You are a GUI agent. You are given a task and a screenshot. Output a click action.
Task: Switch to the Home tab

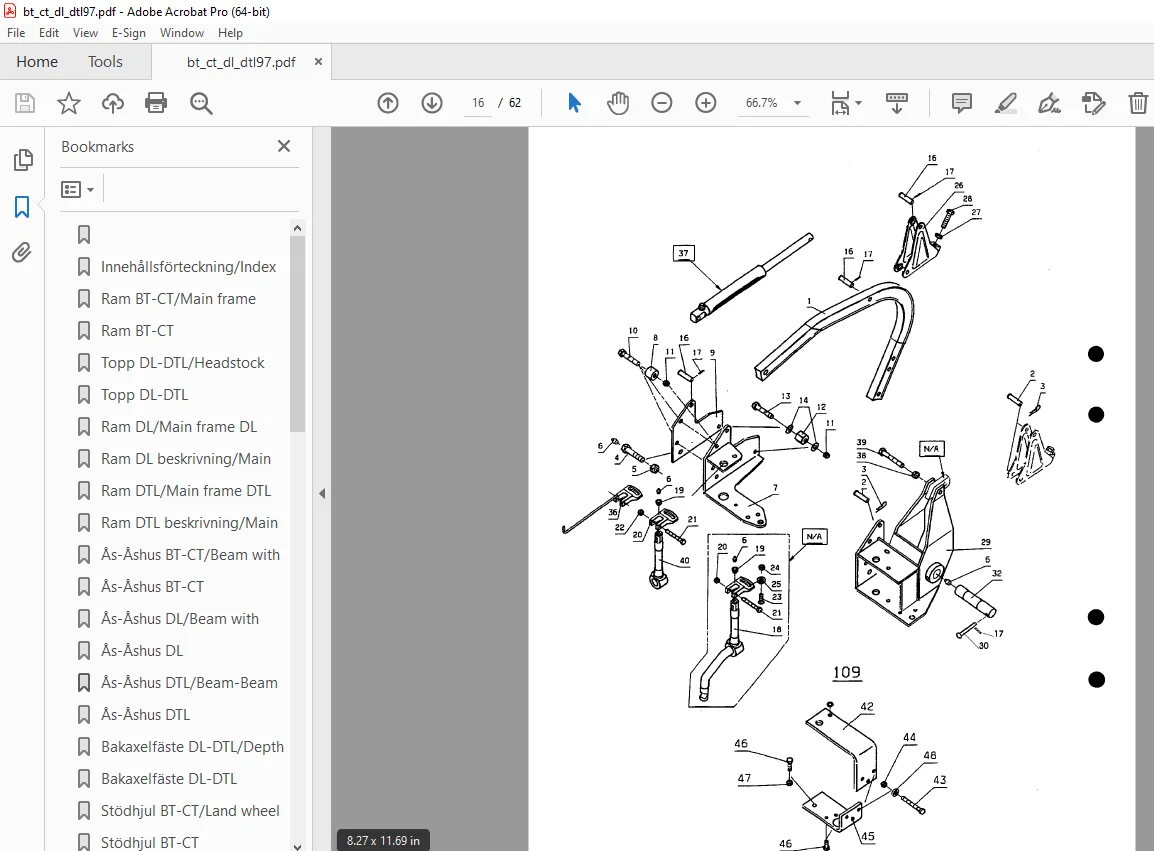(x=37, y=62)
